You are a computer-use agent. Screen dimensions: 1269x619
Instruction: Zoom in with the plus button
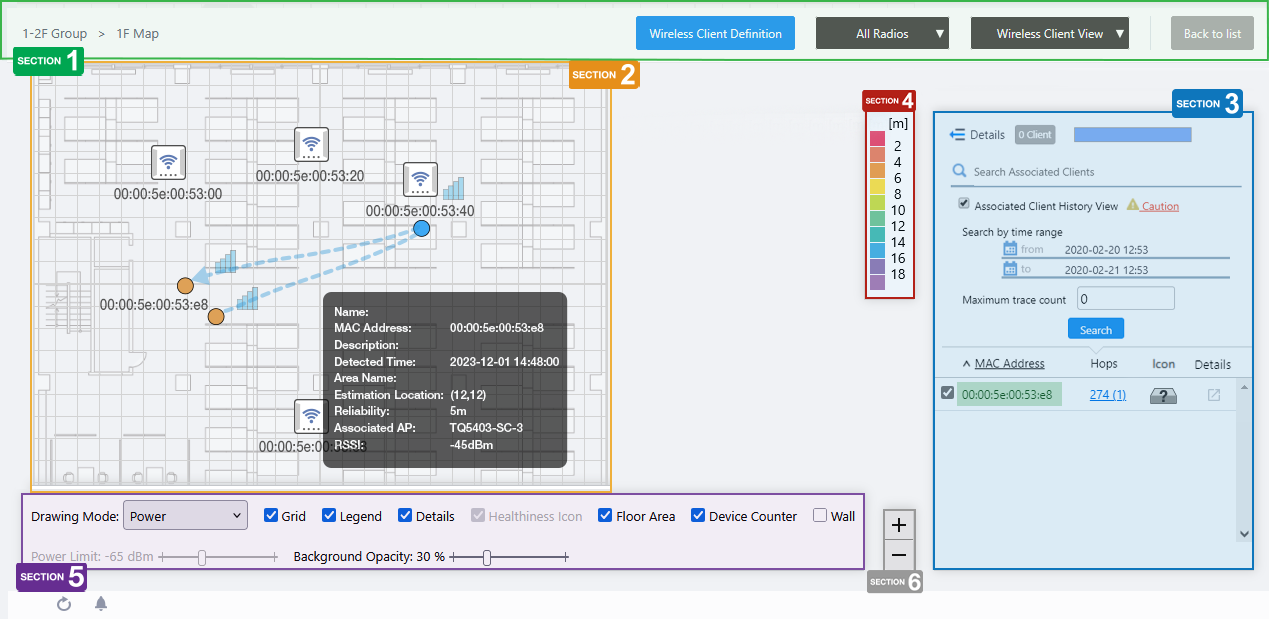click(x=898, y=525)
